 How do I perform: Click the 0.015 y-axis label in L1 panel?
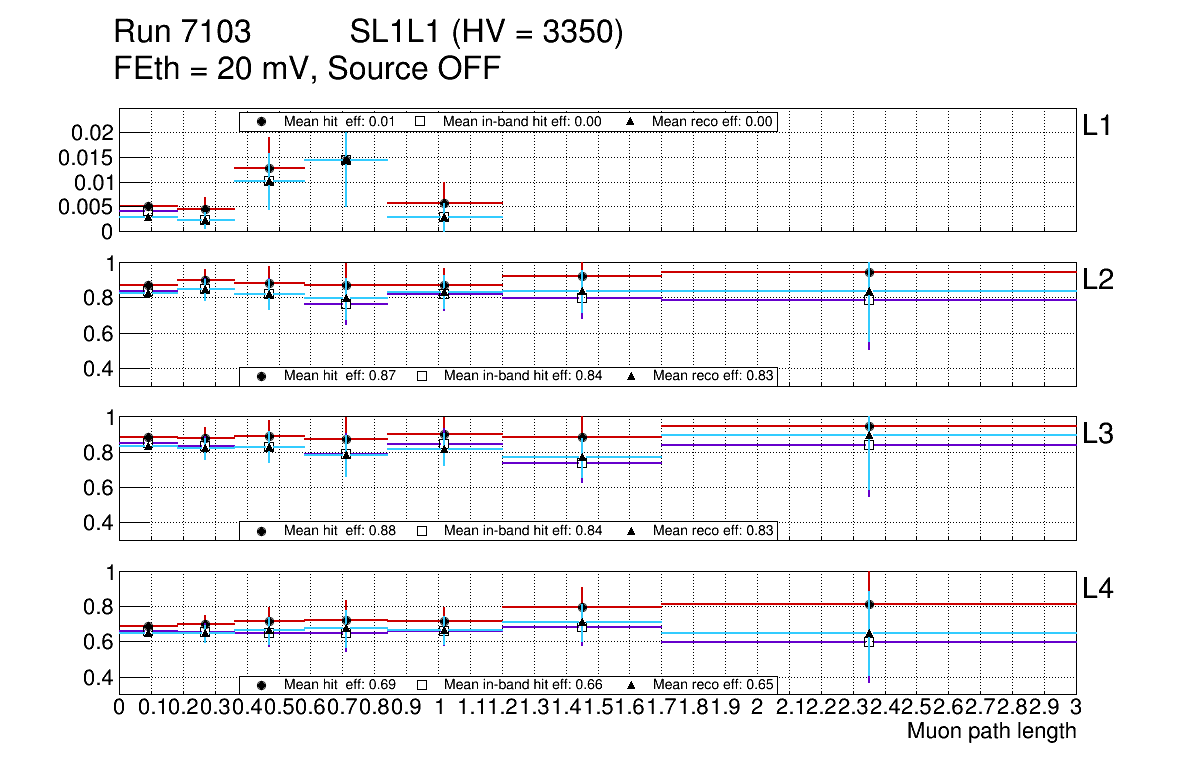coord(88,157)
